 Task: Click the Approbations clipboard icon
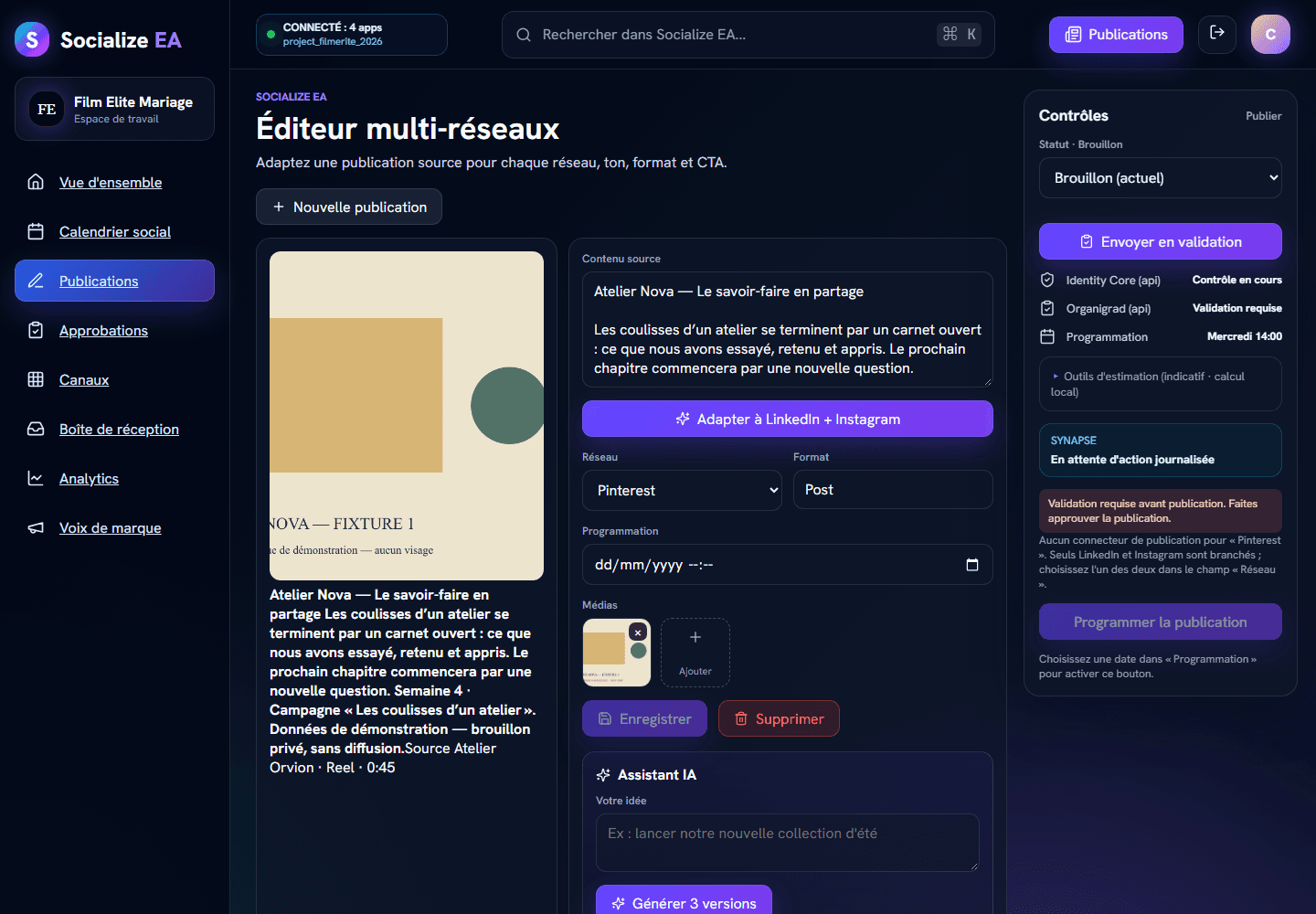[36, 330]
